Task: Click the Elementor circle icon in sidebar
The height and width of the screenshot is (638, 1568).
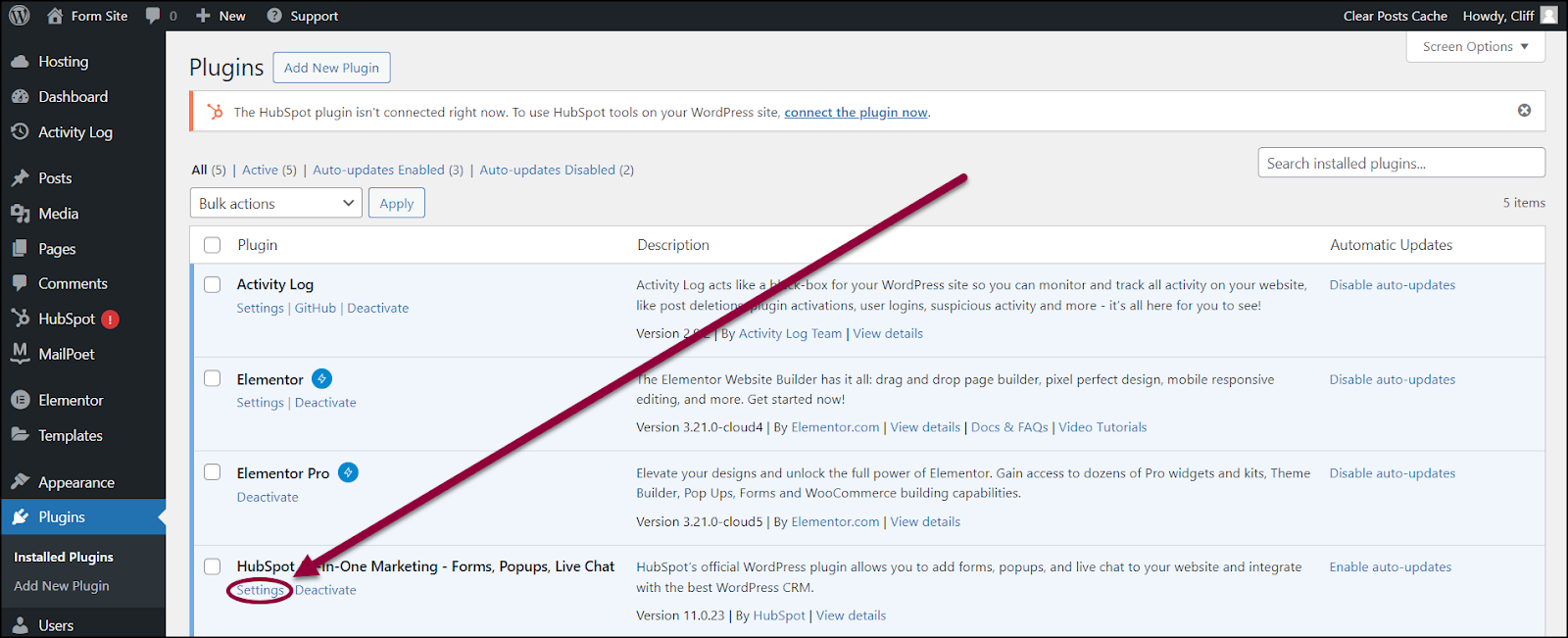Action: [x=20, y=400]
